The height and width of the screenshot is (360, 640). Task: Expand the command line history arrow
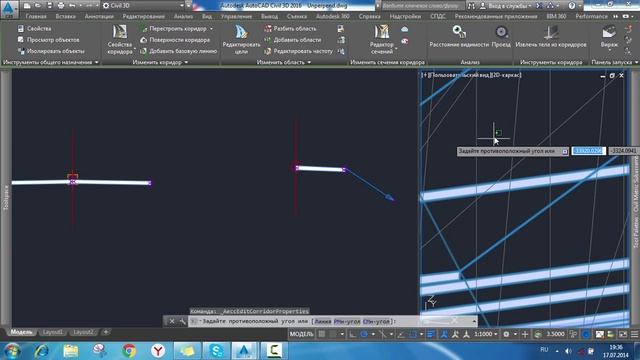click(x=473, y=321)
